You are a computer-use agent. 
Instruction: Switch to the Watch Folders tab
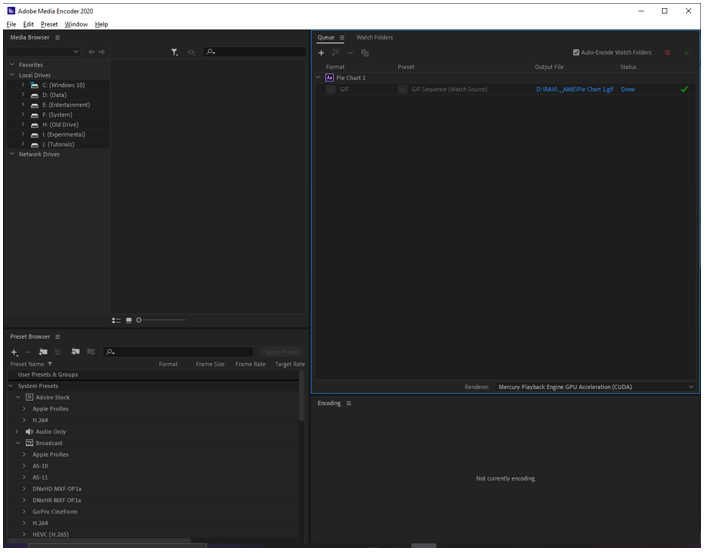click(x=375, y=37)
